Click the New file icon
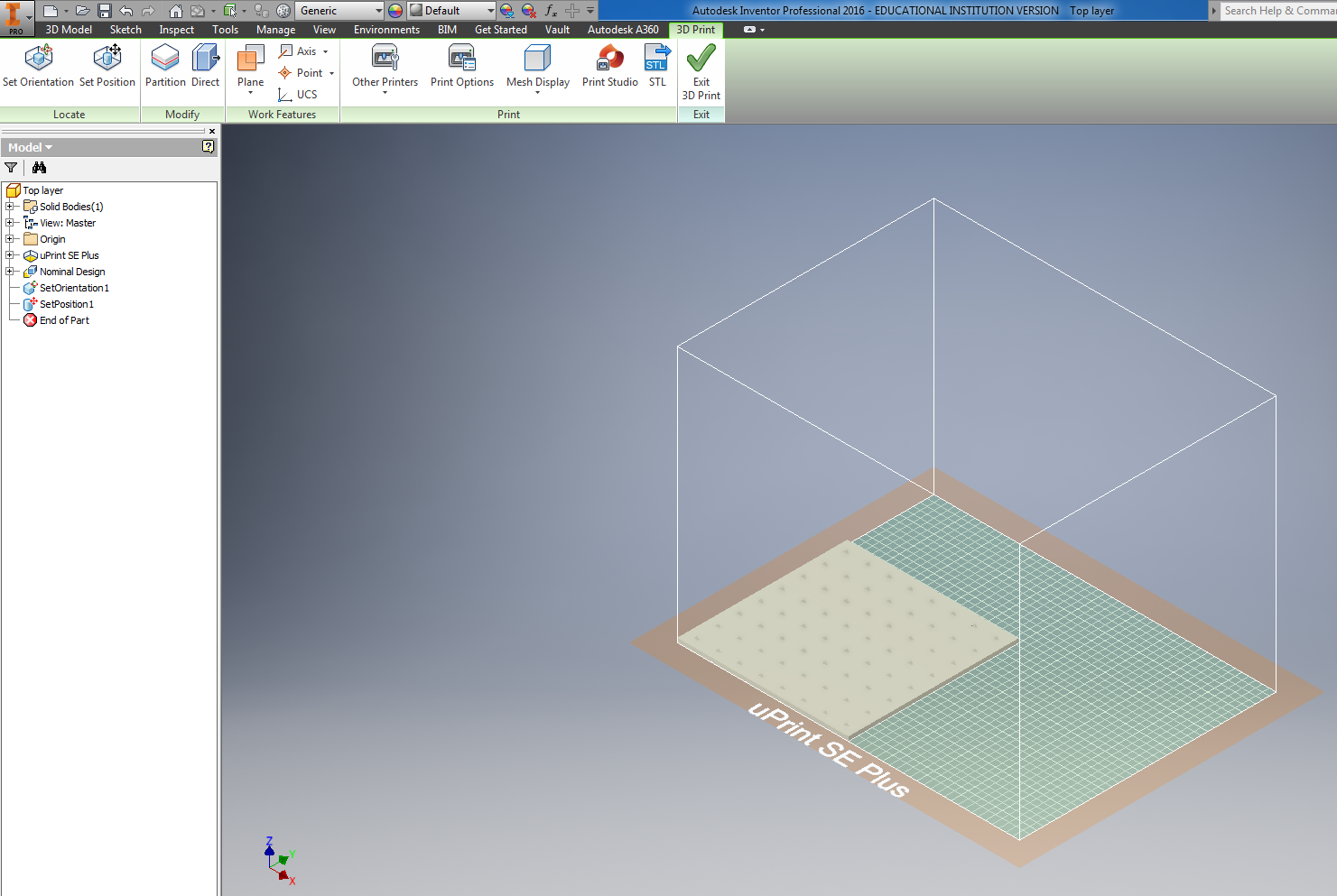Image resolution: width=1337 pixels, height=896 pixels. pos(51,11)
